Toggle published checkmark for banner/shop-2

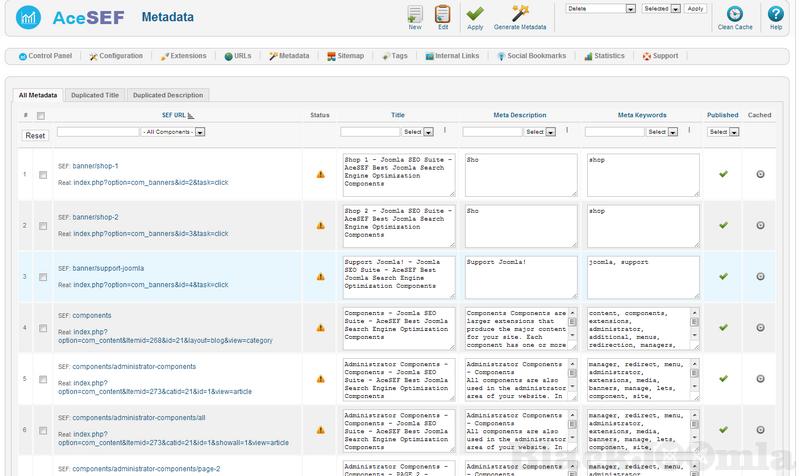[x=722, y=225]
